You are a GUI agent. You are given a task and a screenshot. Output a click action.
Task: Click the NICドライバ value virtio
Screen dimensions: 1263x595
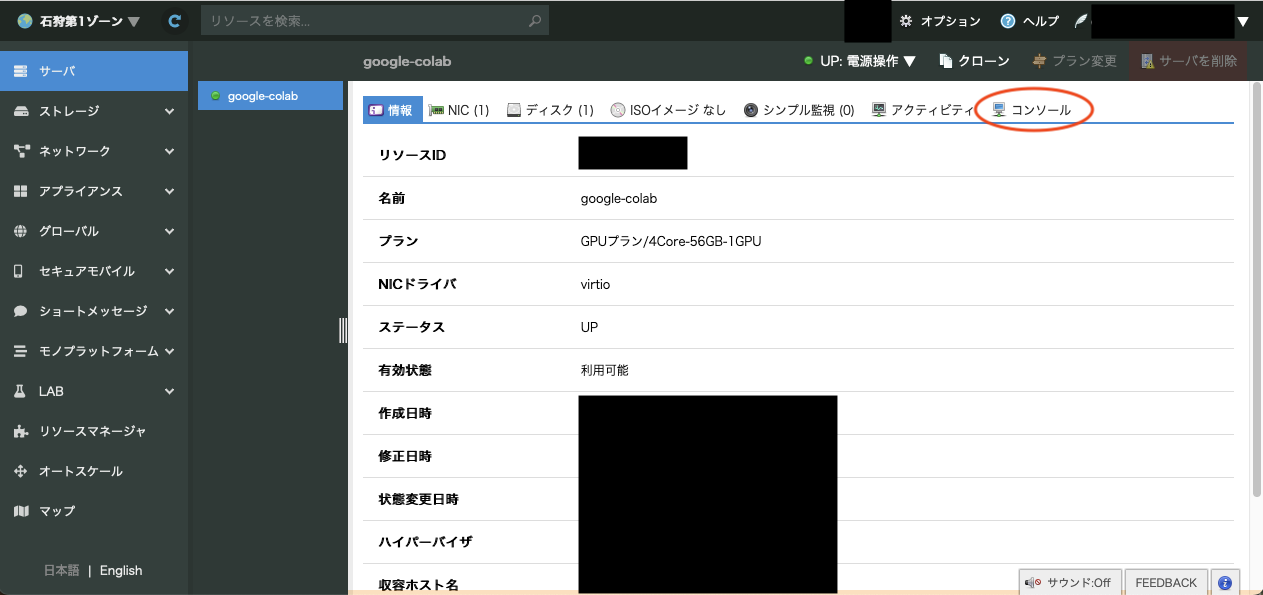(595, 284)
